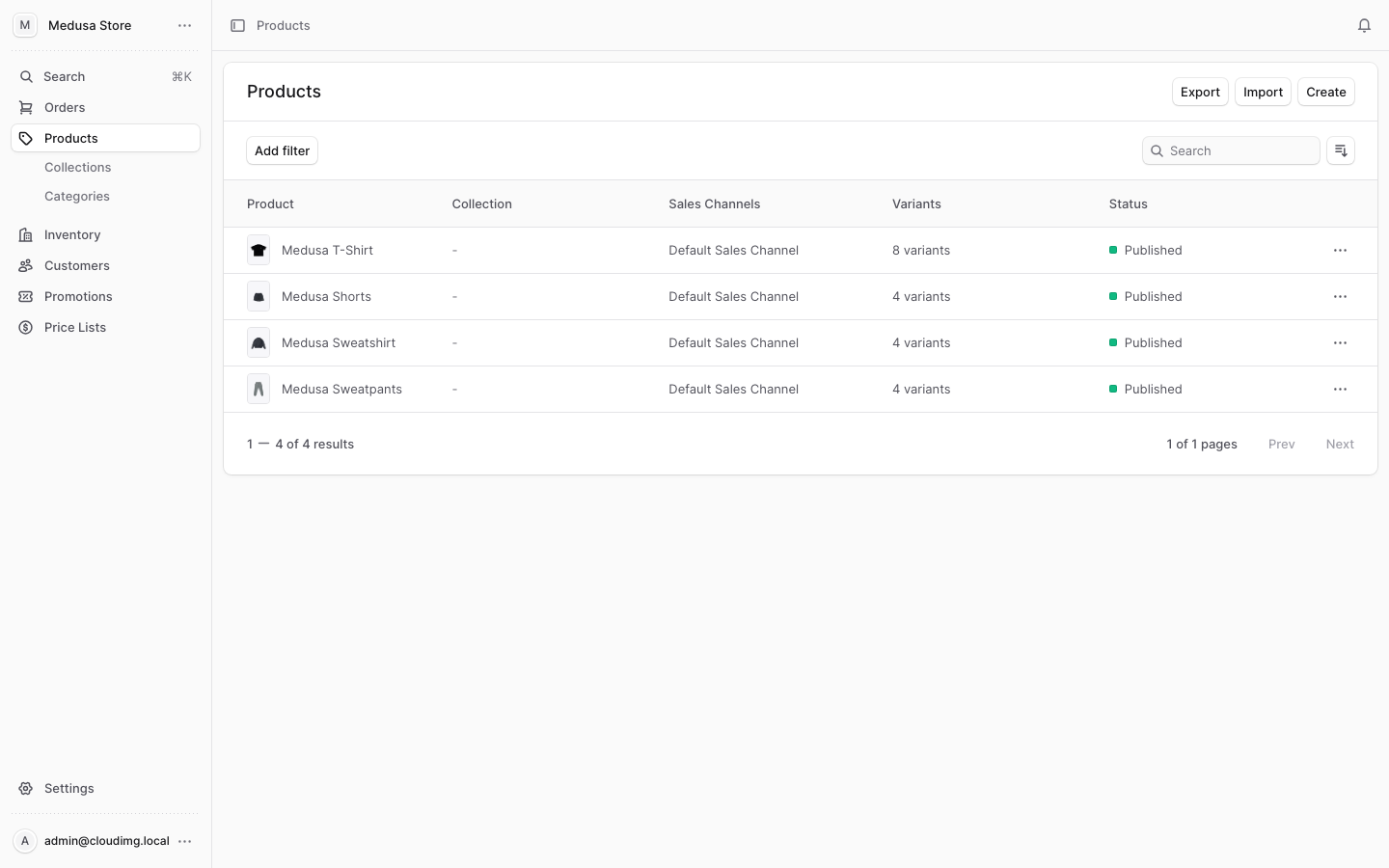Click the Sales Channels column header
Screen dimensions: 1389x868
pos(714,203)
